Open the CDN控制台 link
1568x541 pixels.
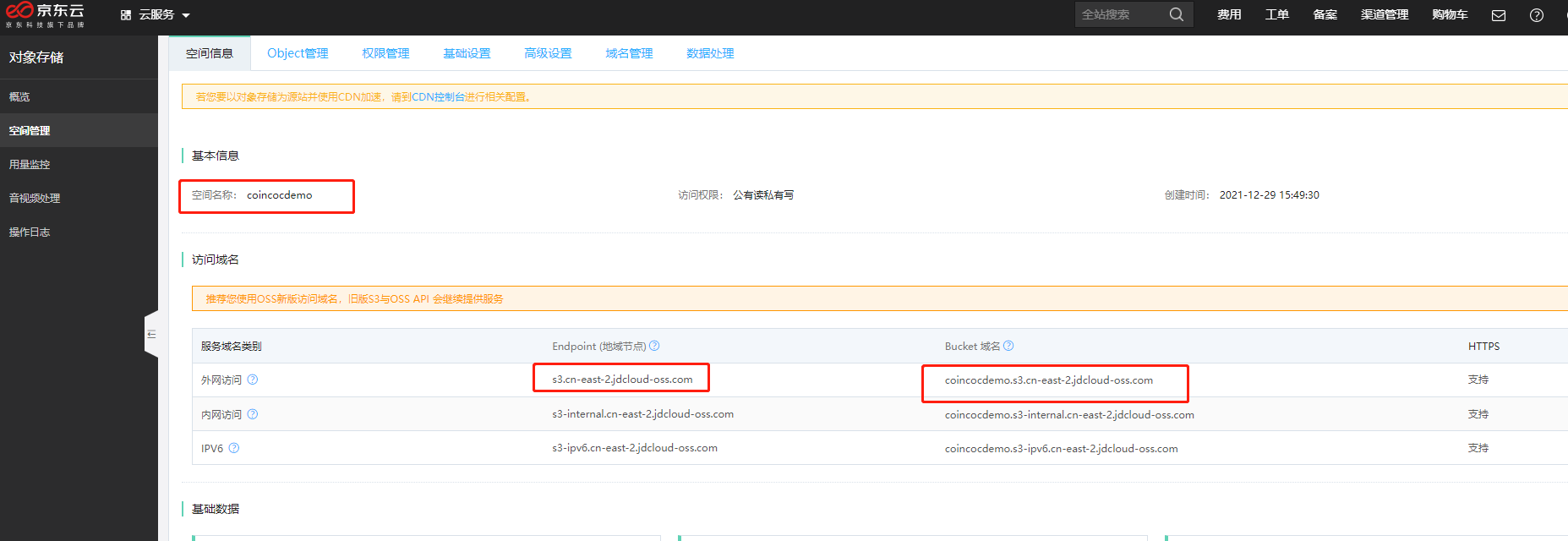[x=438, y=97]
